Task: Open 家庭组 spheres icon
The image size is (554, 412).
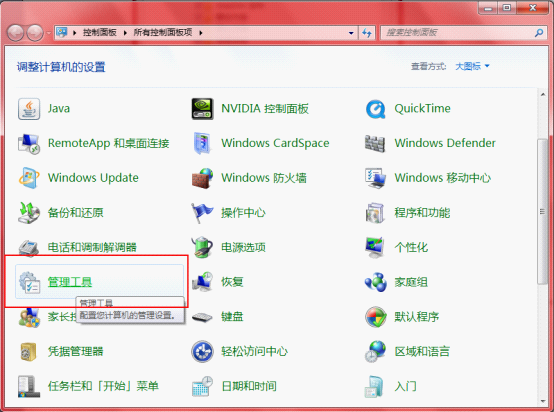Action: coord(375,282)
